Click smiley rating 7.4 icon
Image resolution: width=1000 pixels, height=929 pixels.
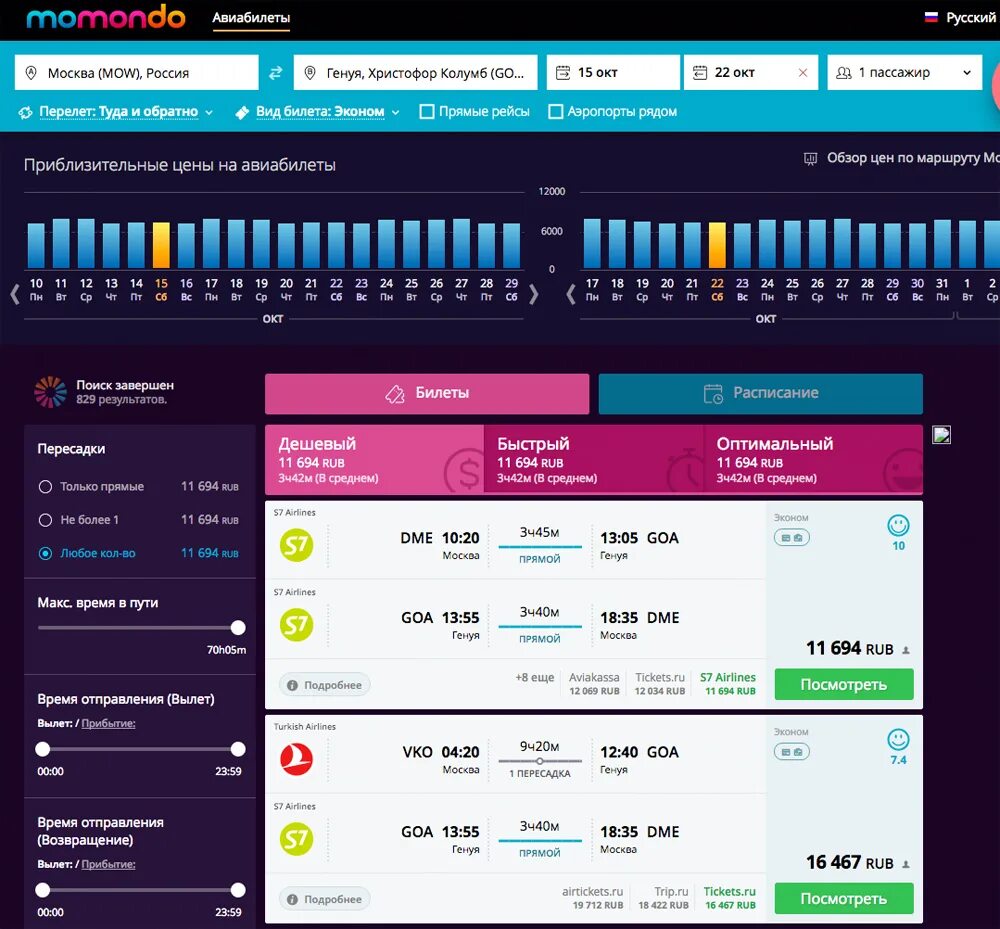pos(898,740)
